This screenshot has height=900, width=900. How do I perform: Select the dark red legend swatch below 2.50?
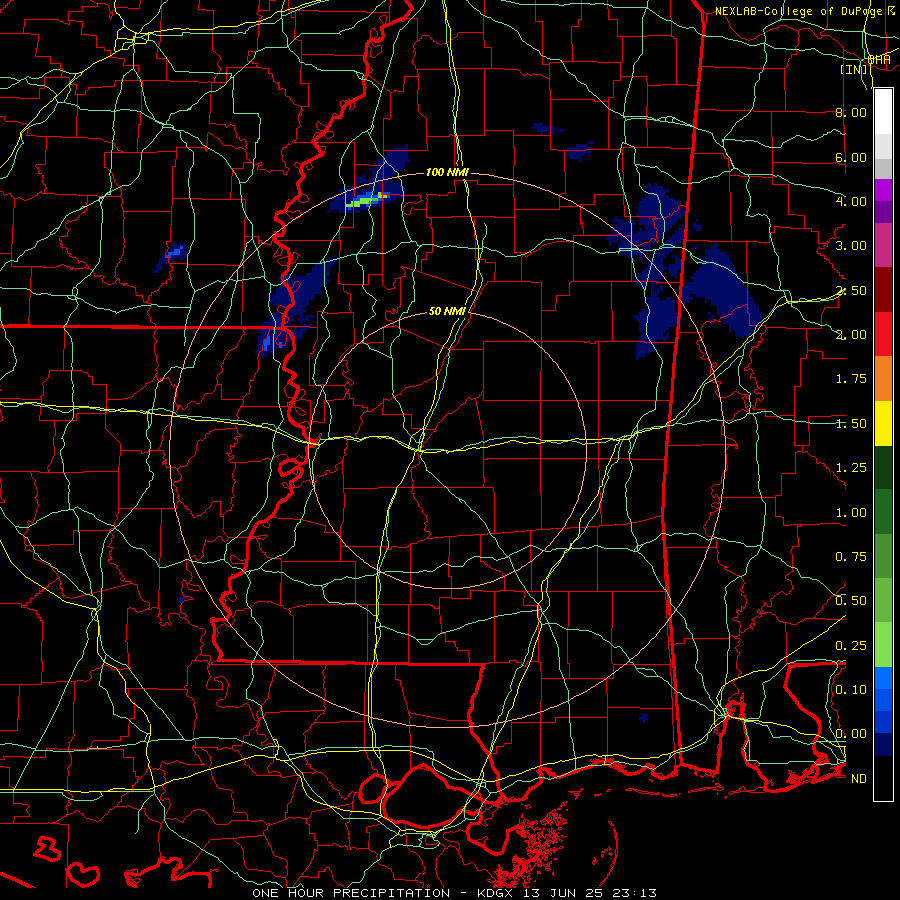pos(883,290)
